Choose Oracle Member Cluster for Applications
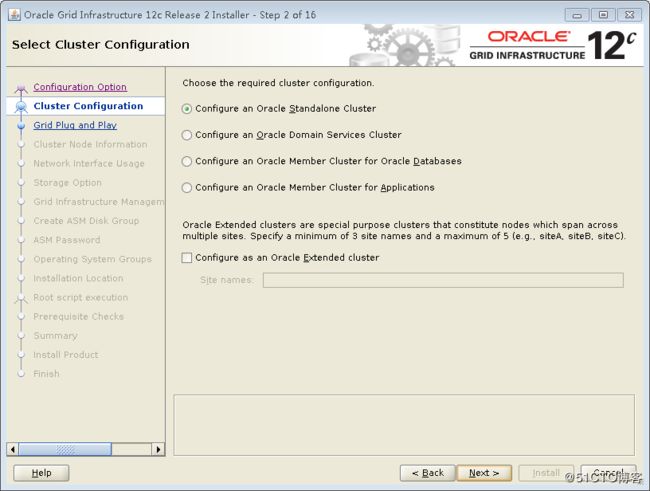Viewport: 650px width, 491px height. click(308, 187)
